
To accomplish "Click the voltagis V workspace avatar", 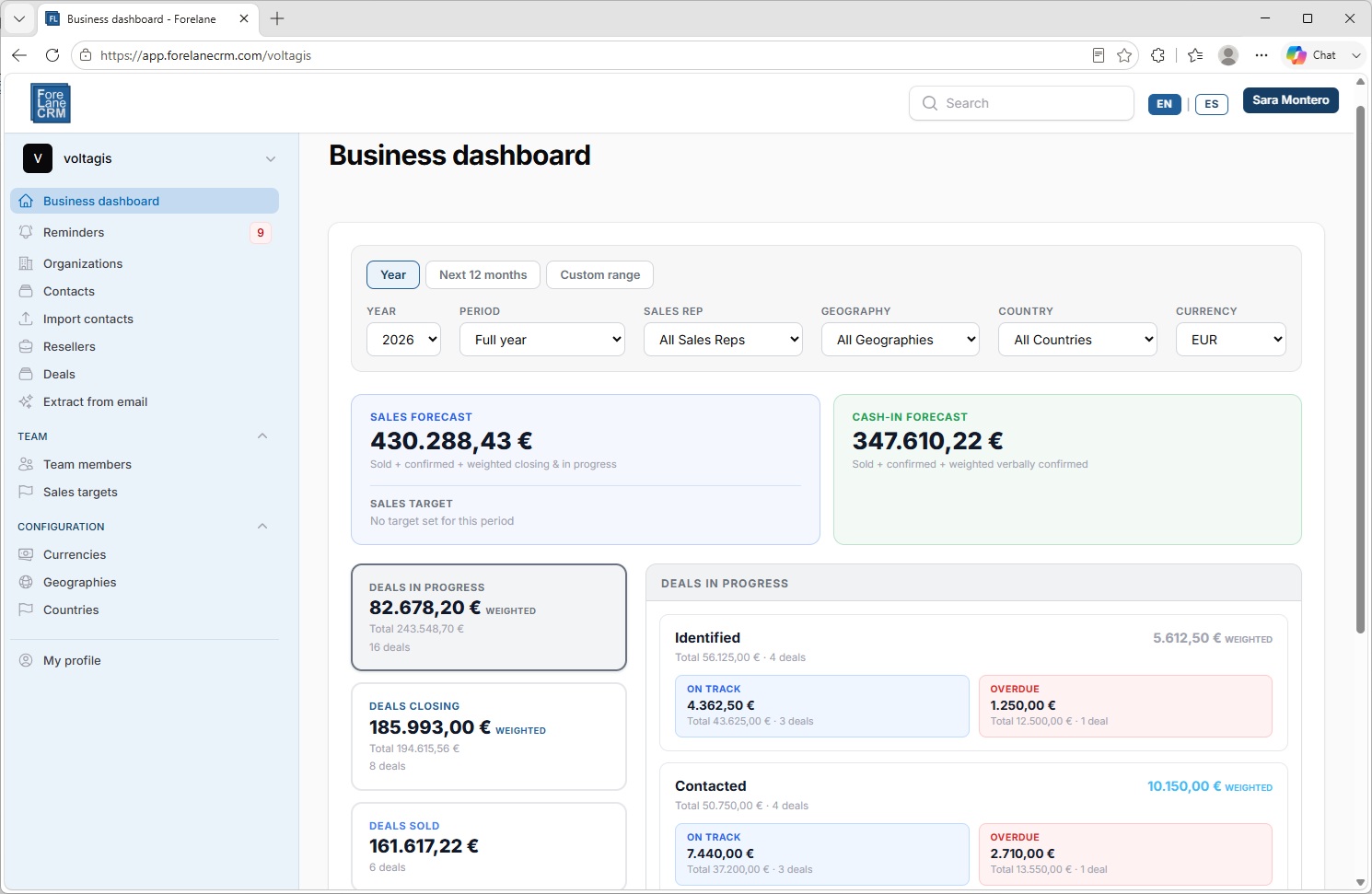I will [38, 158].
